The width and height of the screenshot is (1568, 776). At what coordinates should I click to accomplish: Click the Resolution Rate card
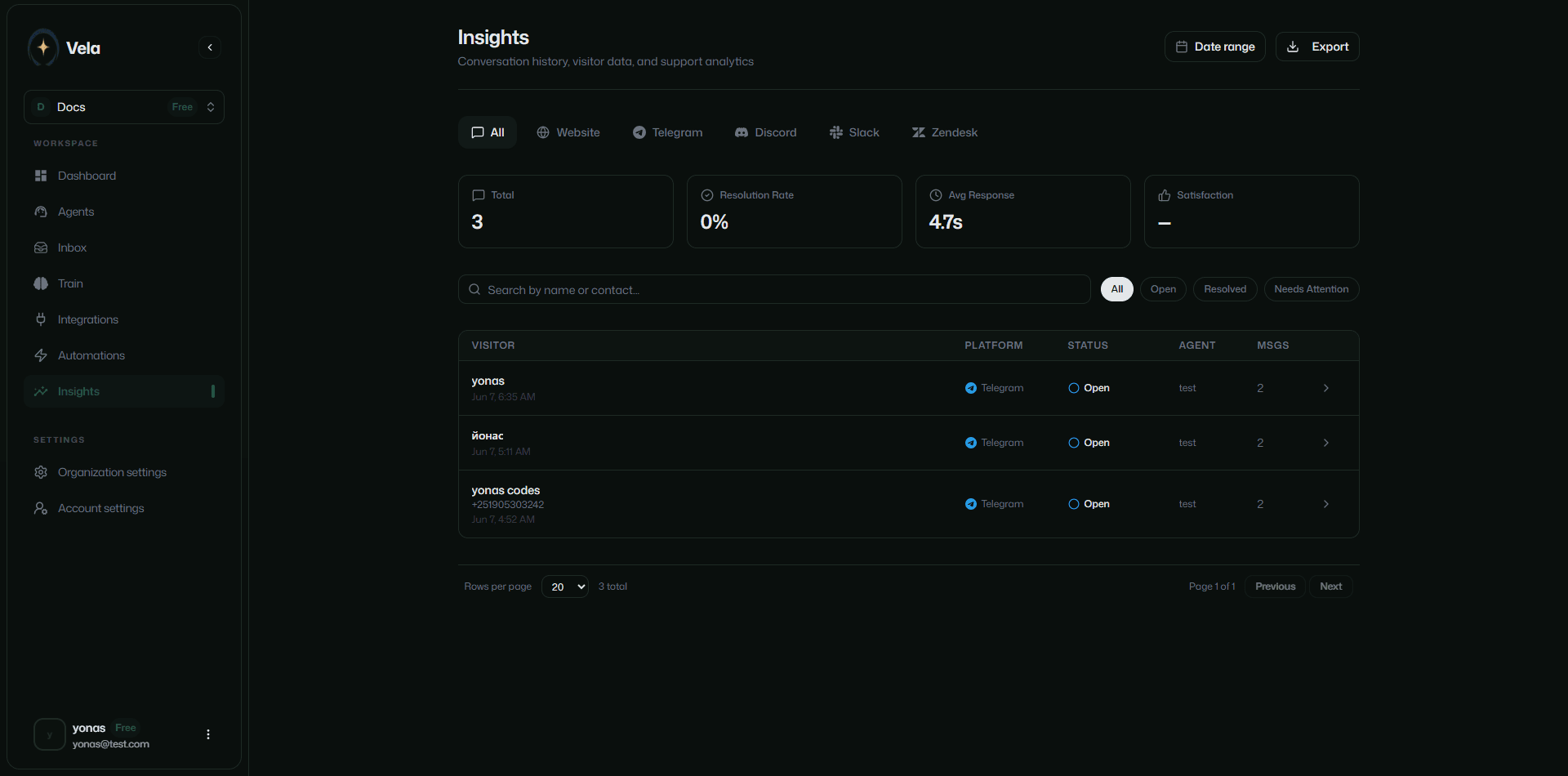tap(795, 212)
